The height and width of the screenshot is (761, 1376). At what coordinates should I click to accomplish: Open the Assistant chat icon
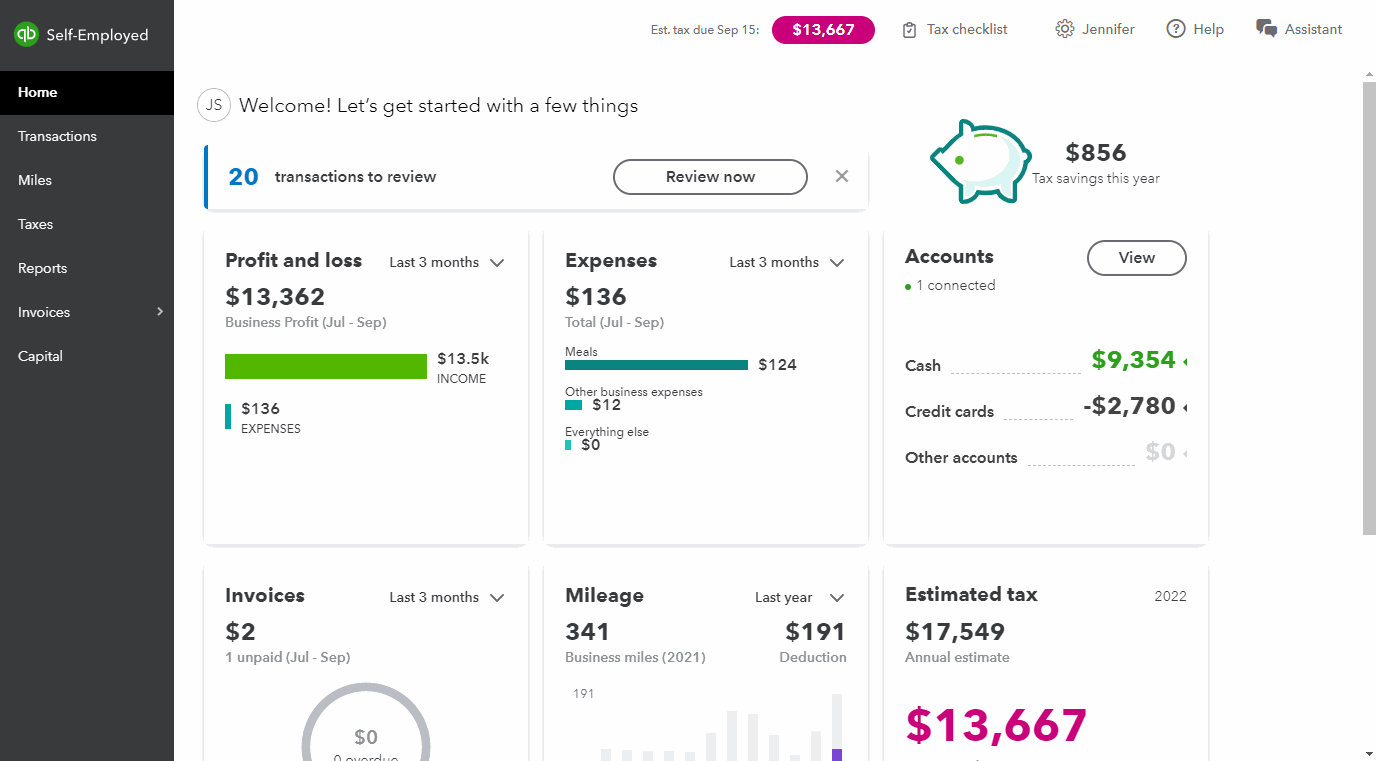coord(1267,29)
